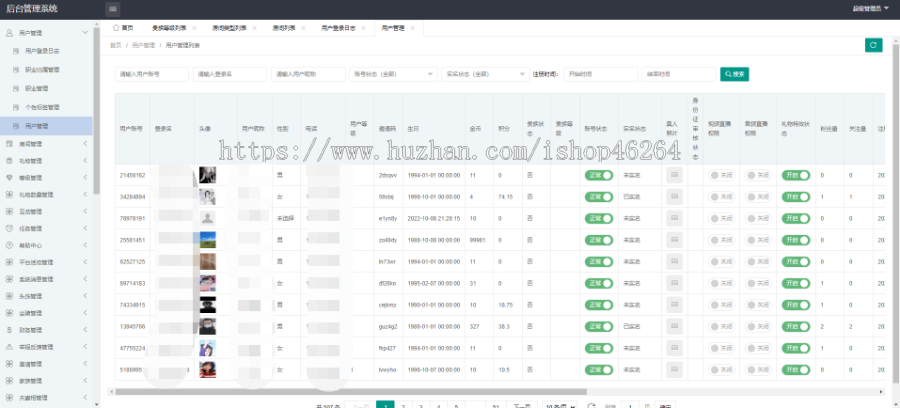Click the user icon beside top 用户管理 menu

[x=9, y=33]
